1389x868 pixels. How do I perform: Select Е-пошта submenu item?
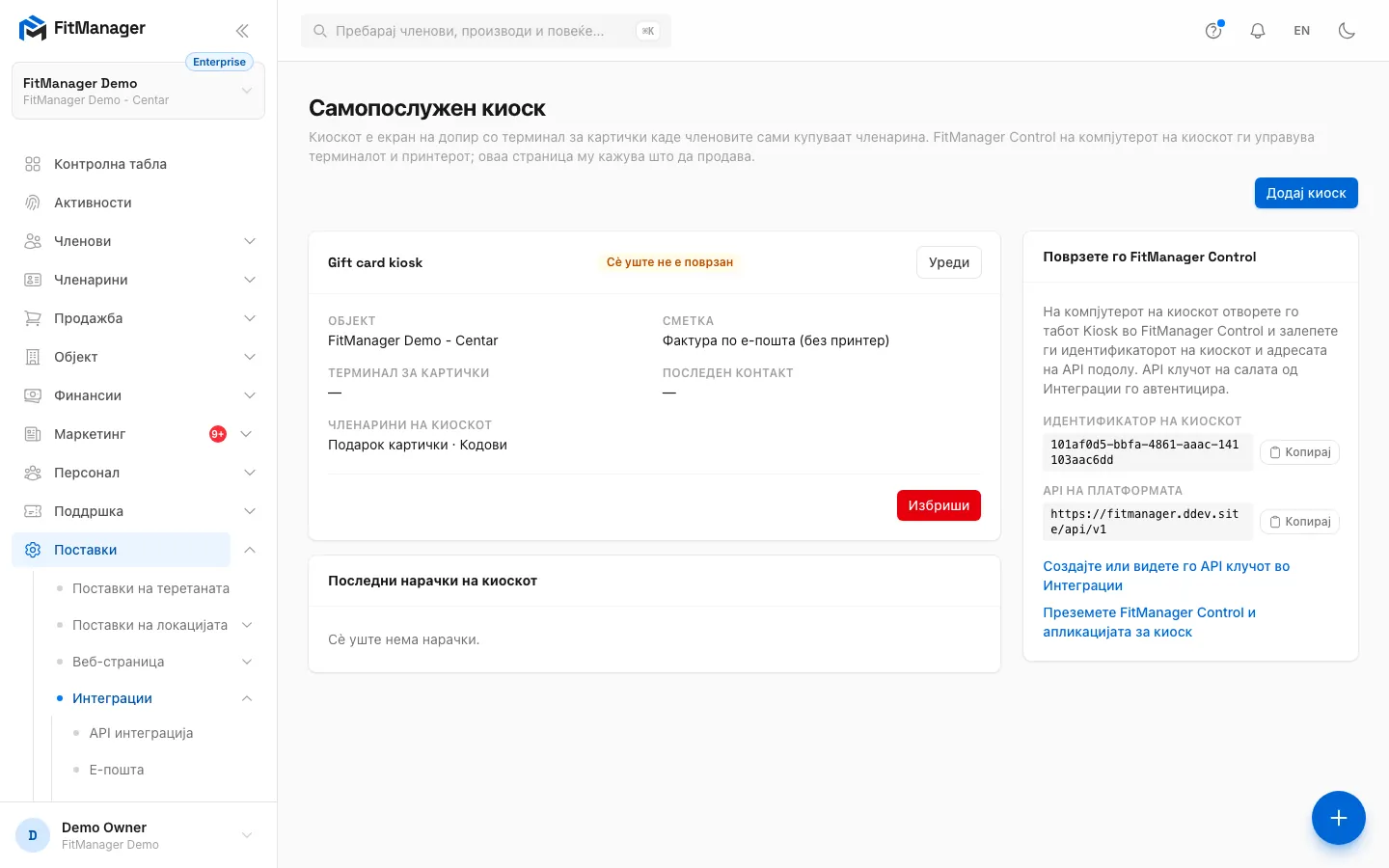(x=117, y=770)
